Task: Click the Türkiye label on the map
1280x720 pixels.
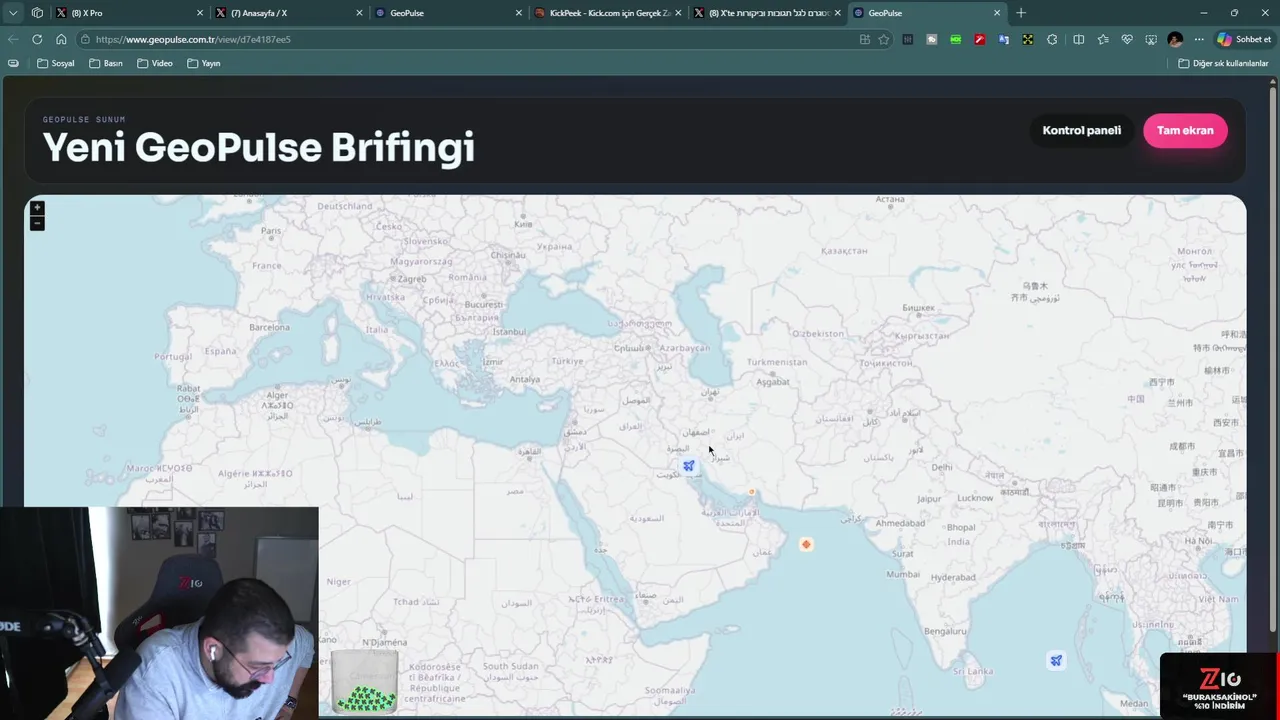Action: 567,361
